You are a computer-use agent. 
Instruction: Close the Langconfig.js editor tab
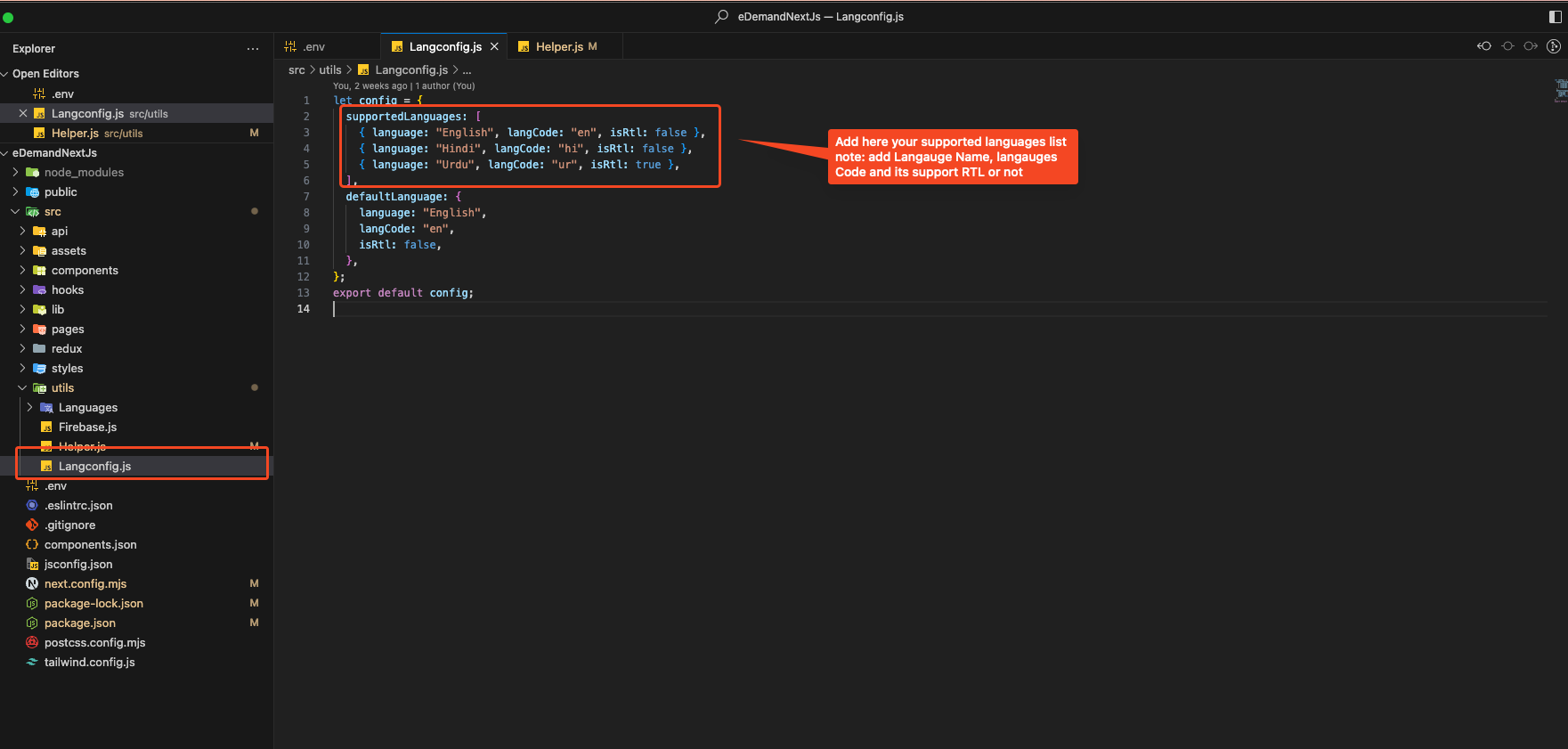click(494, 46)
